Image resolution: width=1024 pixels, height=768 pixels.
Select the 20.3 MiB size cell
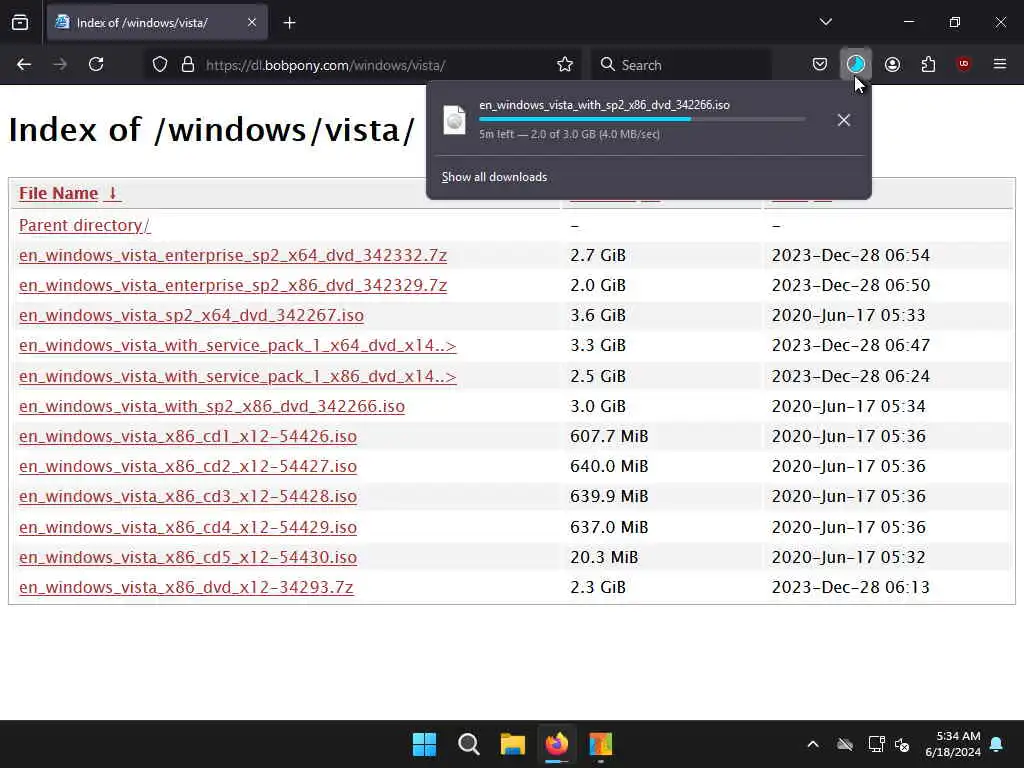point(604,557)
